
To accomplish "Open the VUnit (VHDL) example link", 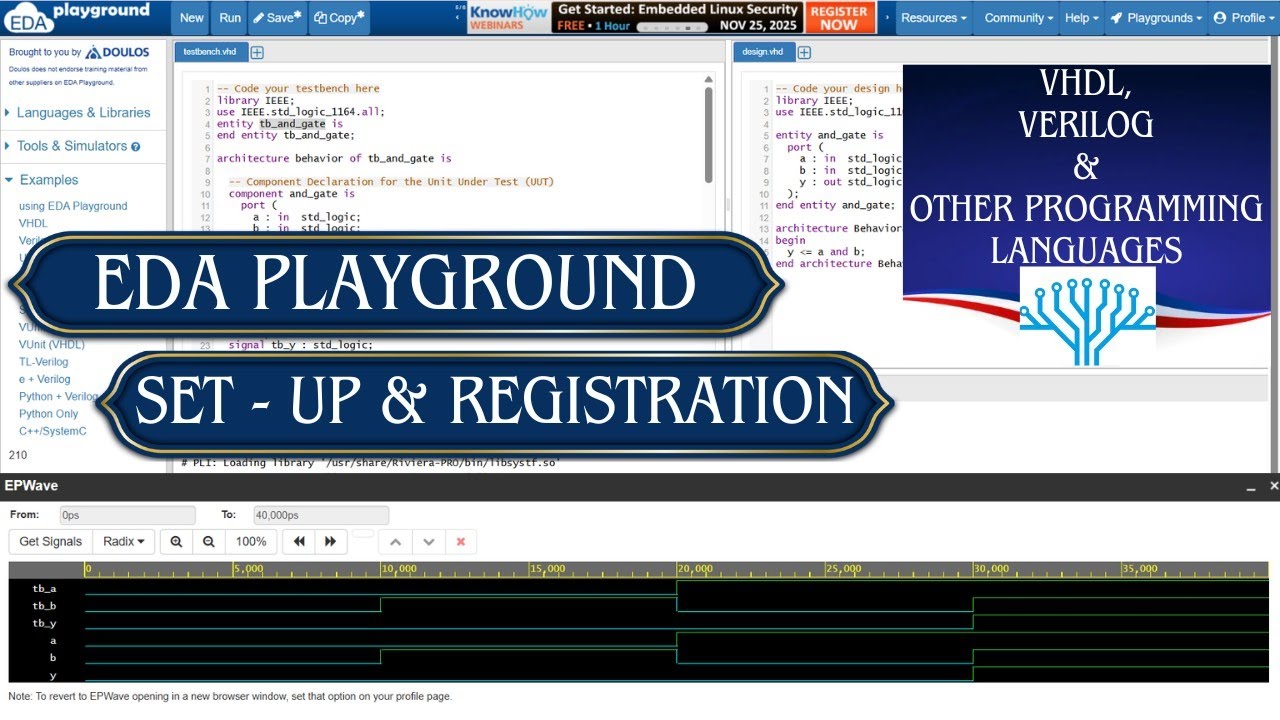I will point(52,344).
